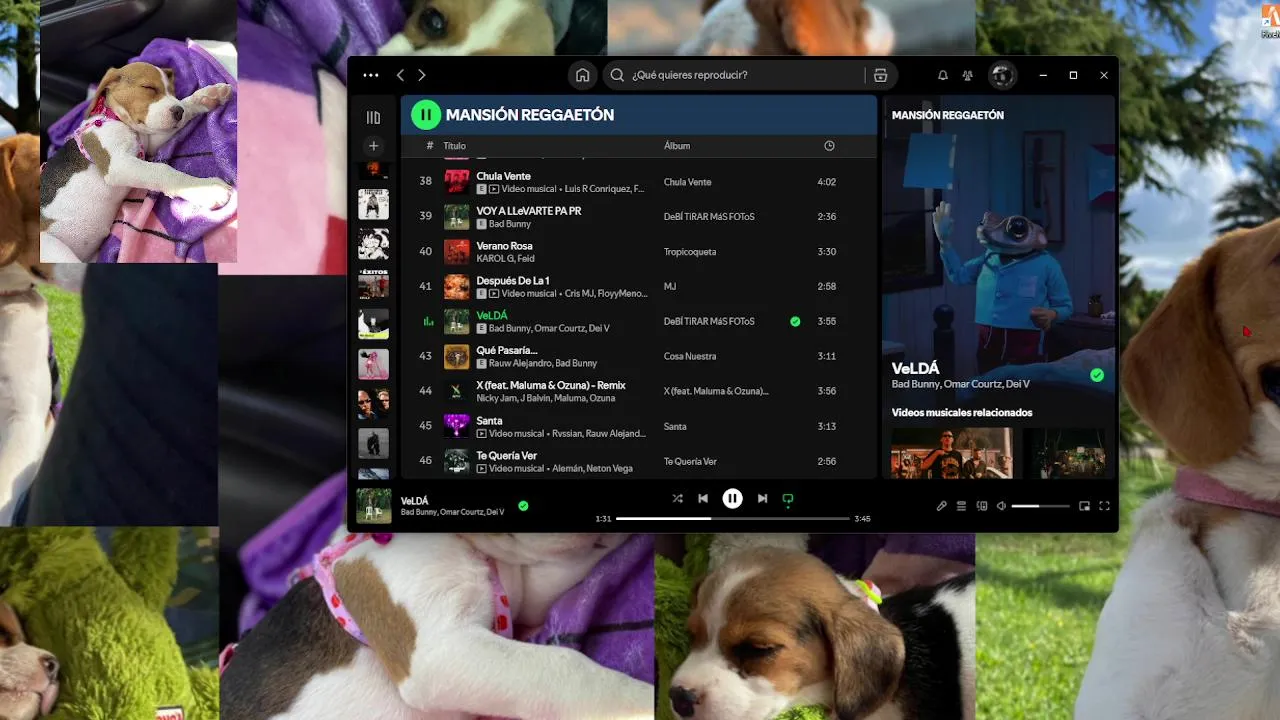Open the pink cover sidebar playlist
The height and width of the screenshot is (720, 1280).
click(373, 364)
